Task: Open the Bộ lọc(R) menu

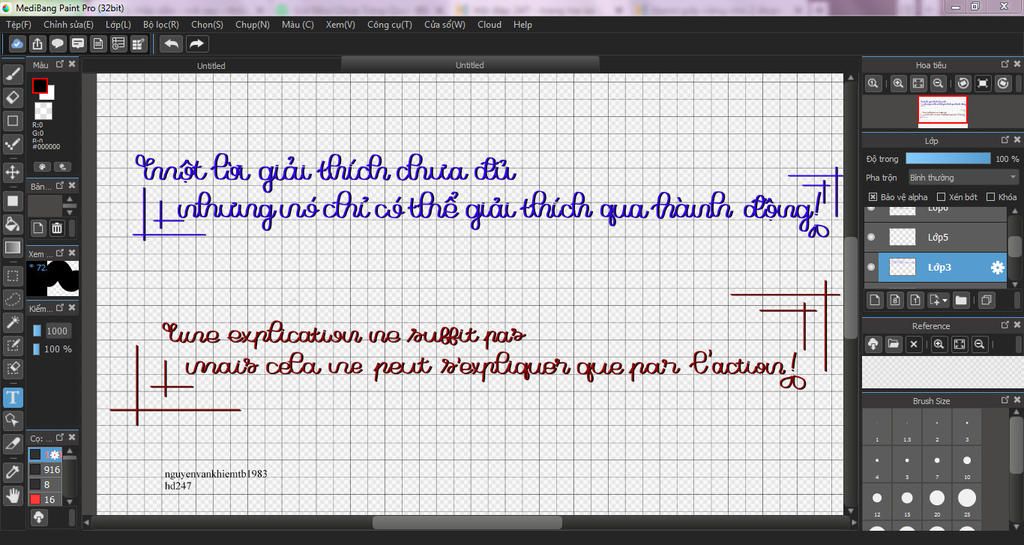Action: click(x=161, y=25)
